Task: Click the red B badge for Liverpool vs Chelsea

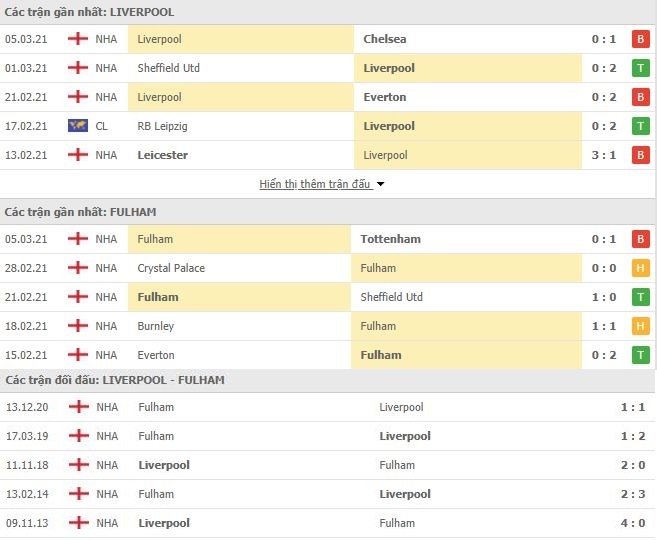Action: click(x=640, y=39)
